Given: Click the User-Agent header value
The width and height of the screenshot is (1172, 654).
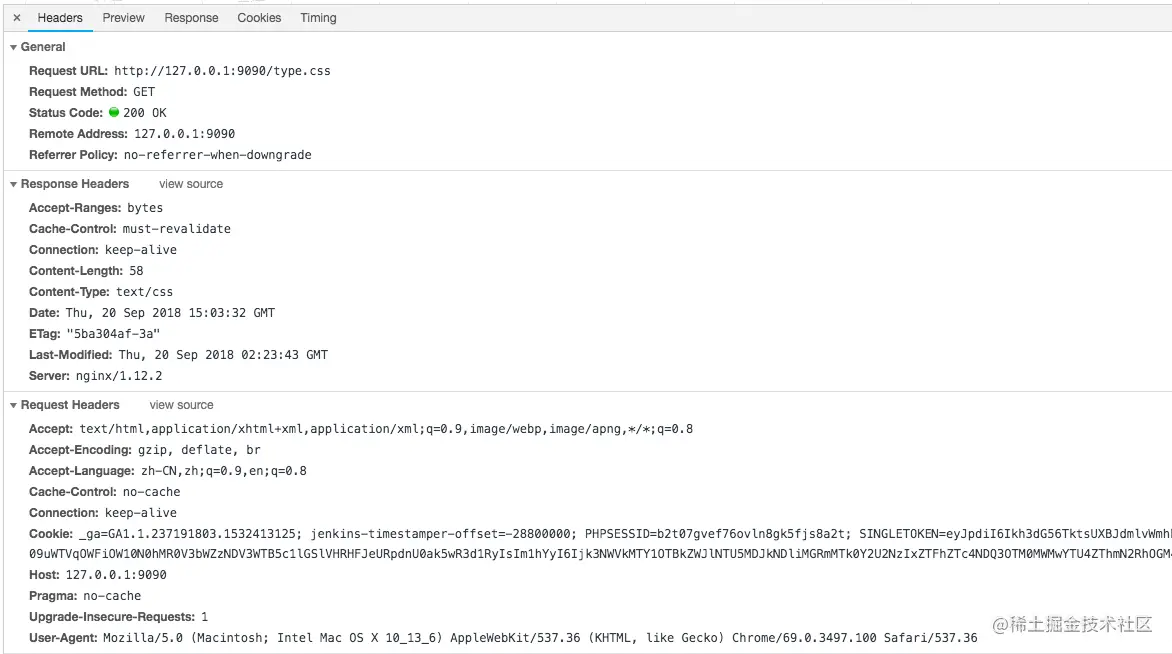Looking at the screenshot, I should pos(540,638).
